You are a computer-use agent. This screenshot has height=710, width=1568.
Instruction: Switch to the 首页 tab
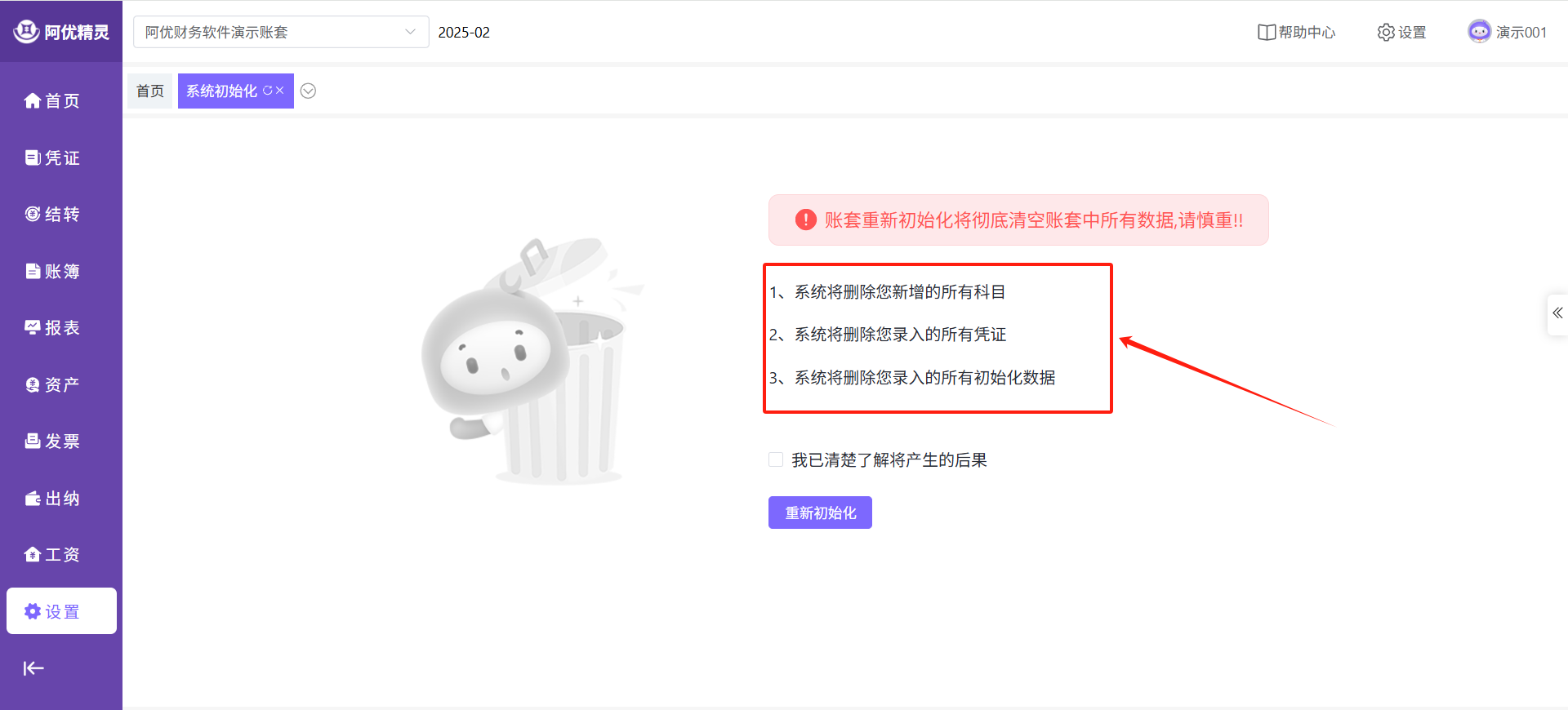[150, 91]
